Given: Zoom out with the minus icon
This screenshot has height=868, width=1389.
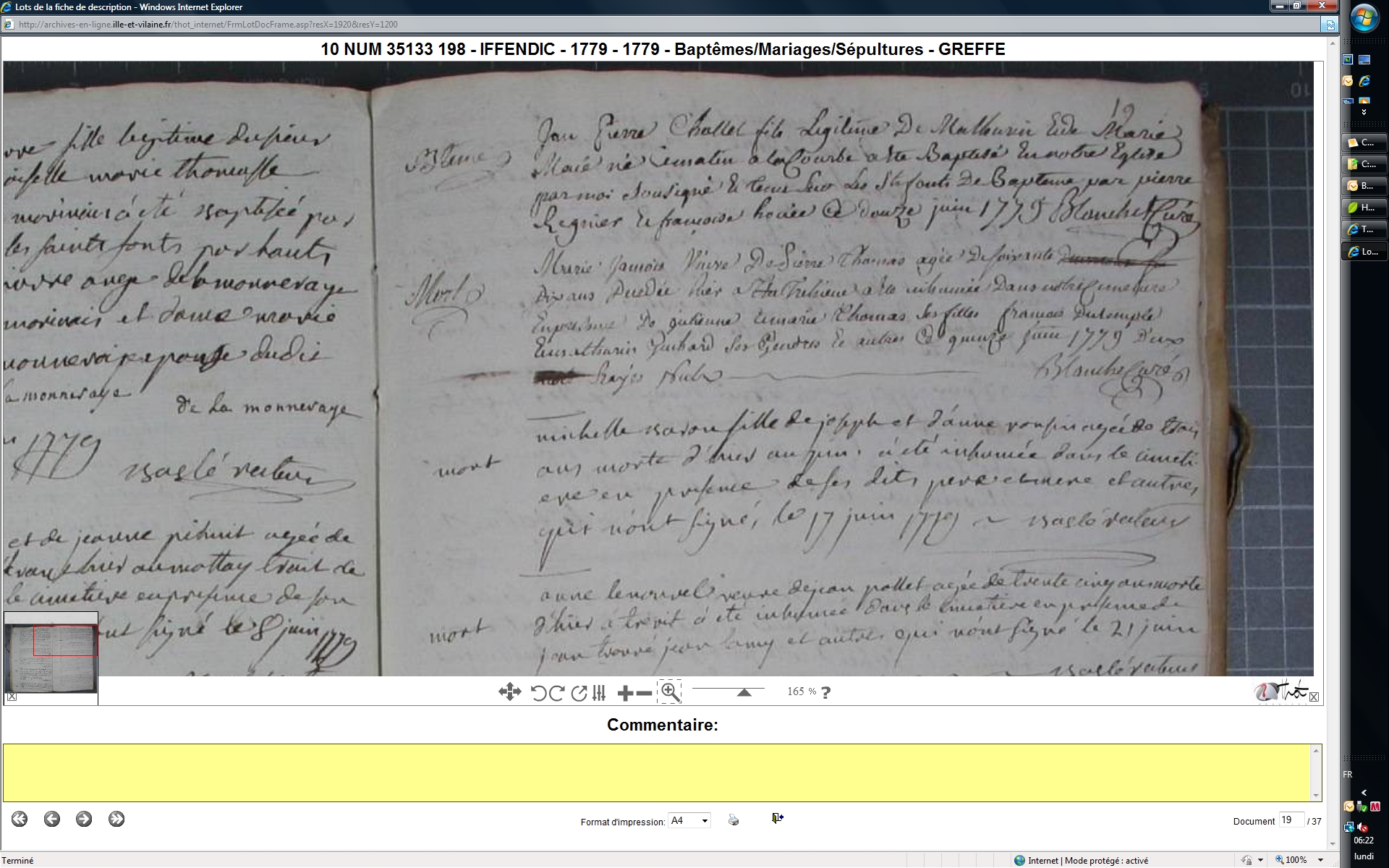Looking at the screenshot, I should 644,693.
